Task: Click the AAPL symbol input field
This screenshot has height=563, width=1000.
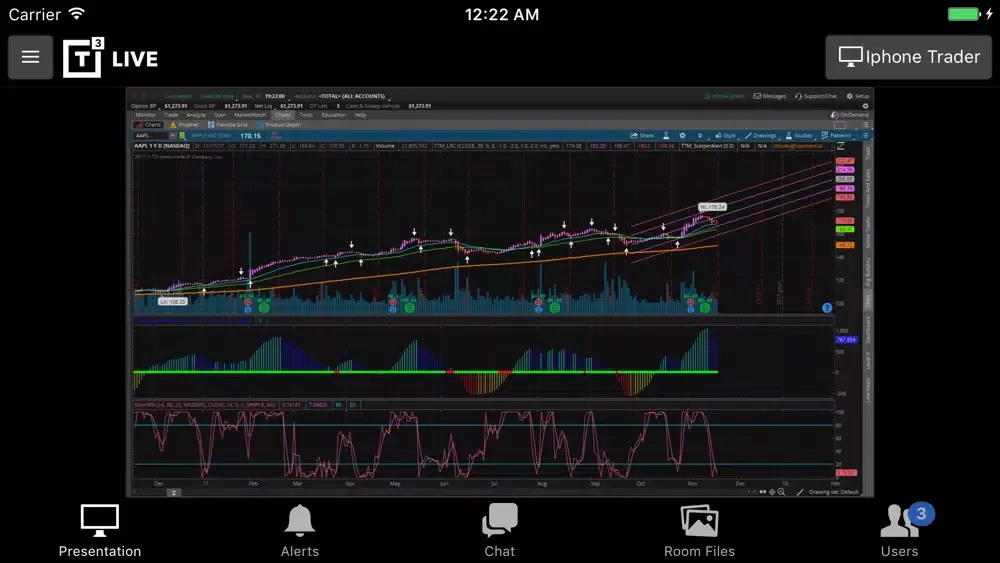Action: (151, 136)
